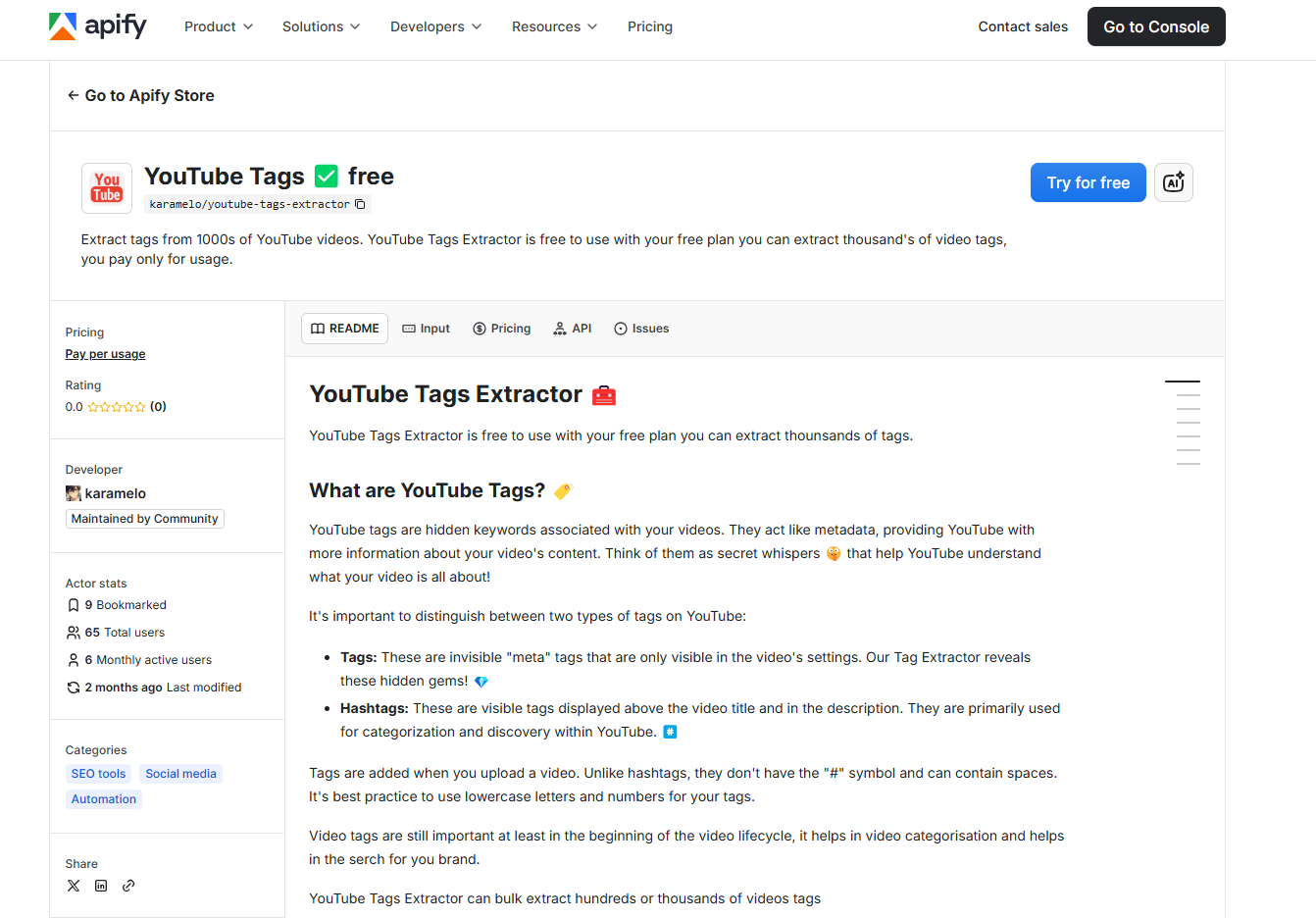Browse the SEO tools category
The width and height of the screenshot is (1316, 918).
[98, 773]
